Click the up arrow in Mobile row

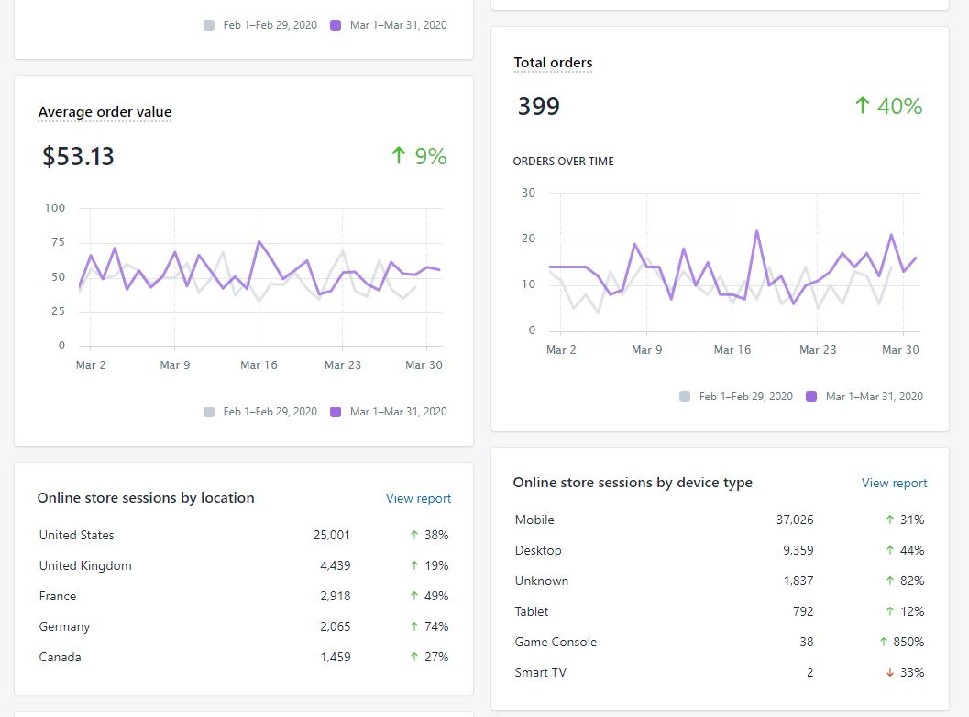[x=890, y=519]
